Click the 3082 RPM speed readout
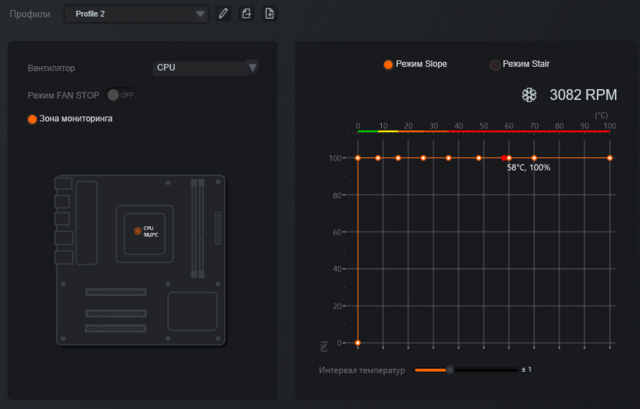Image resolution: width=640 pixels, height=409 pixels. coord(583,95)
